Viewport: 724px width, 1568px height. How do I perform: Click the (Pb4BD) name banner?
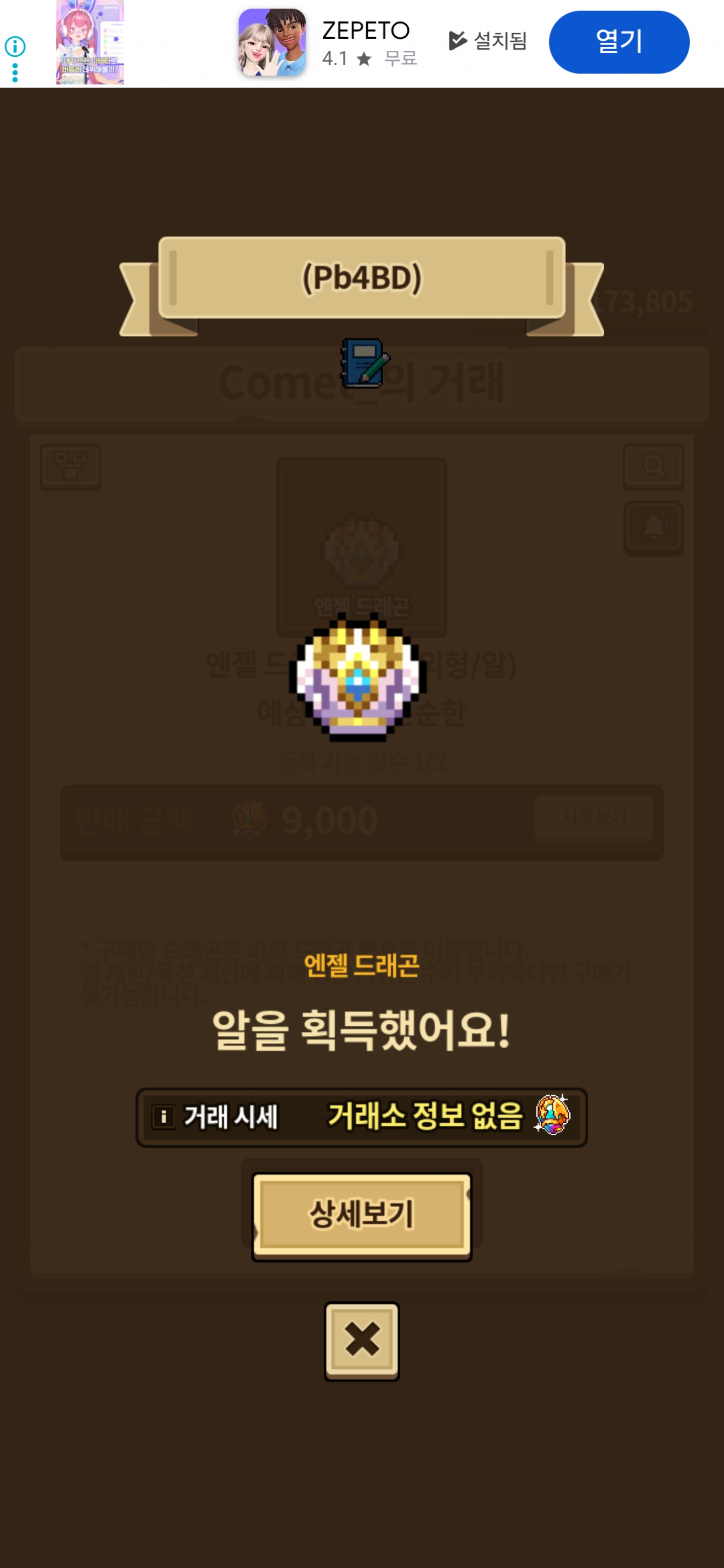361,277
